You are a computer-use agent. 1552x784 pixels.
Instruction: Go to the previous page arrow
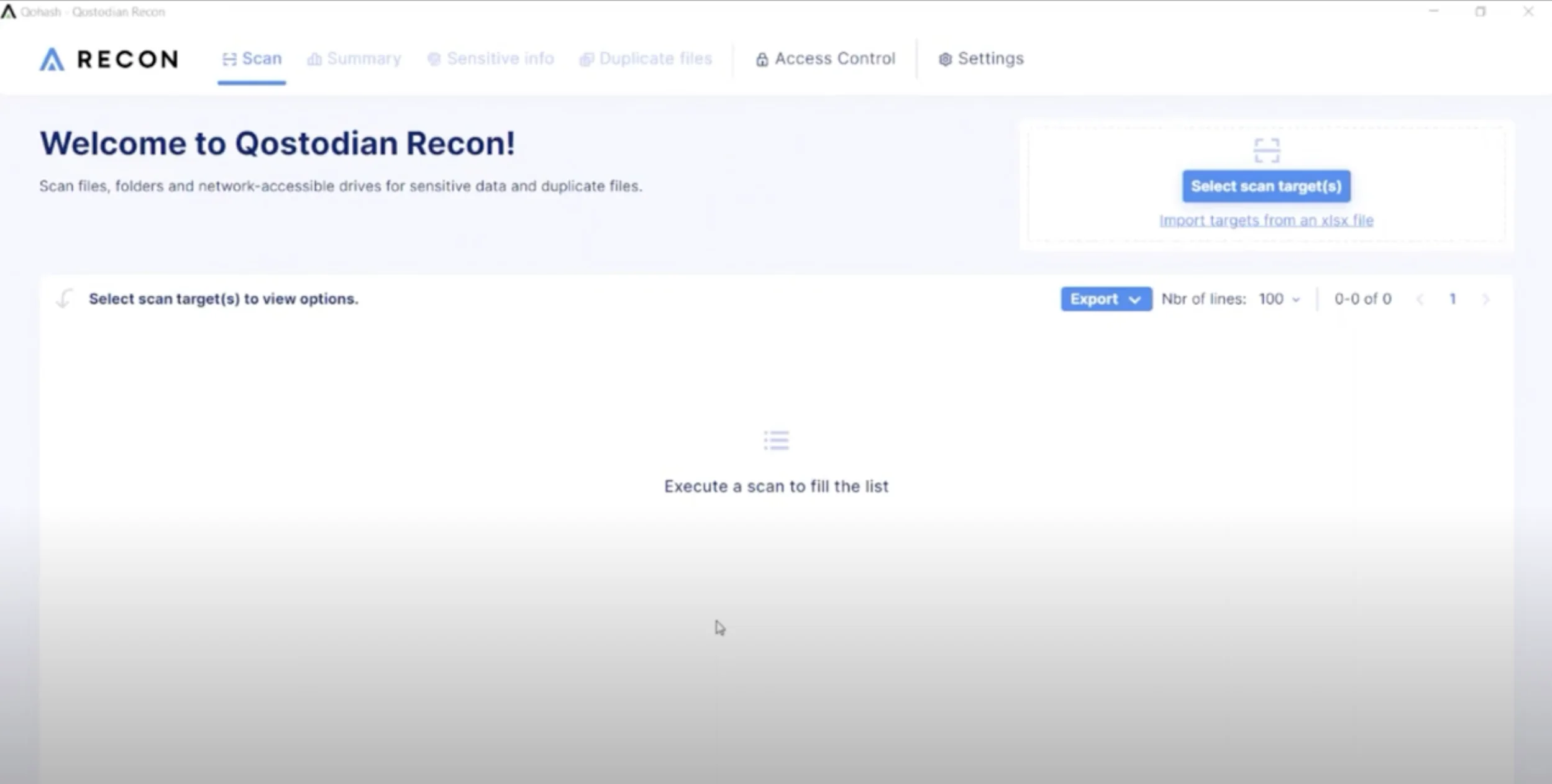(1420, 299)
